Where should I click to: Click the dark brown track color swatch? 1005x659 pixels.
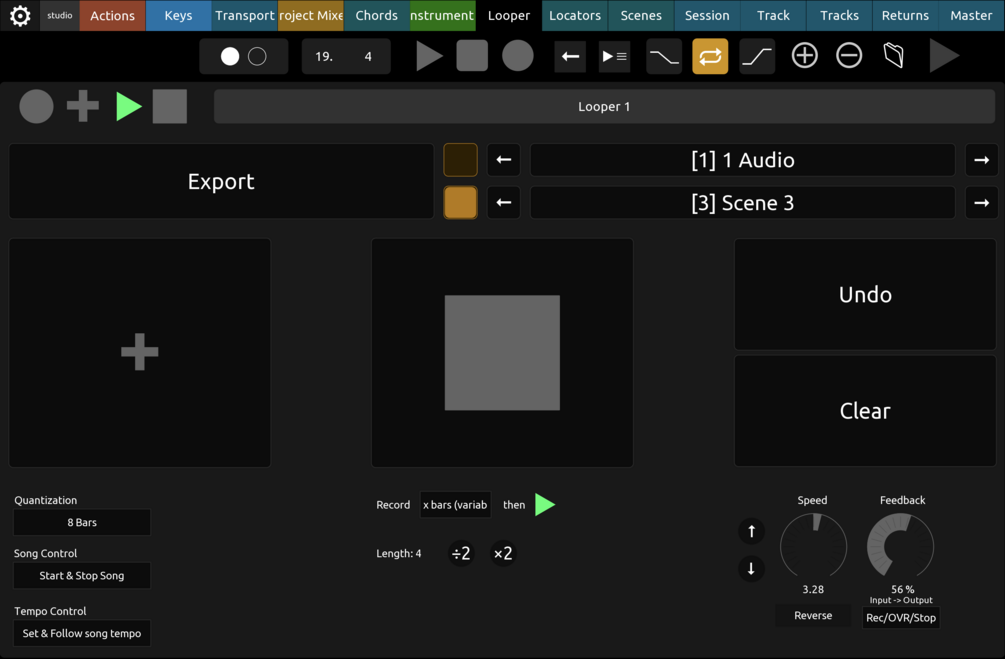(460, 160)
